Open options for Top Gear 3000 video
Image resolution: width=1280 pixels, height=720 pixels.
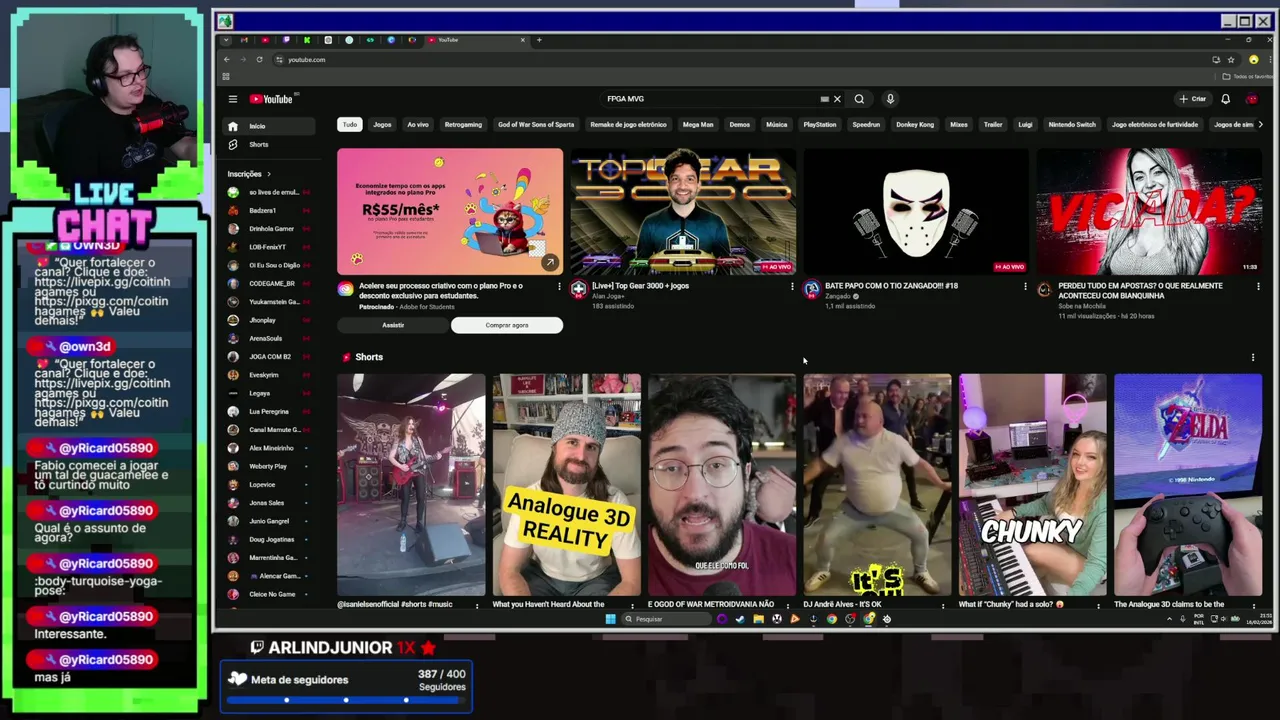click(792, 286)
